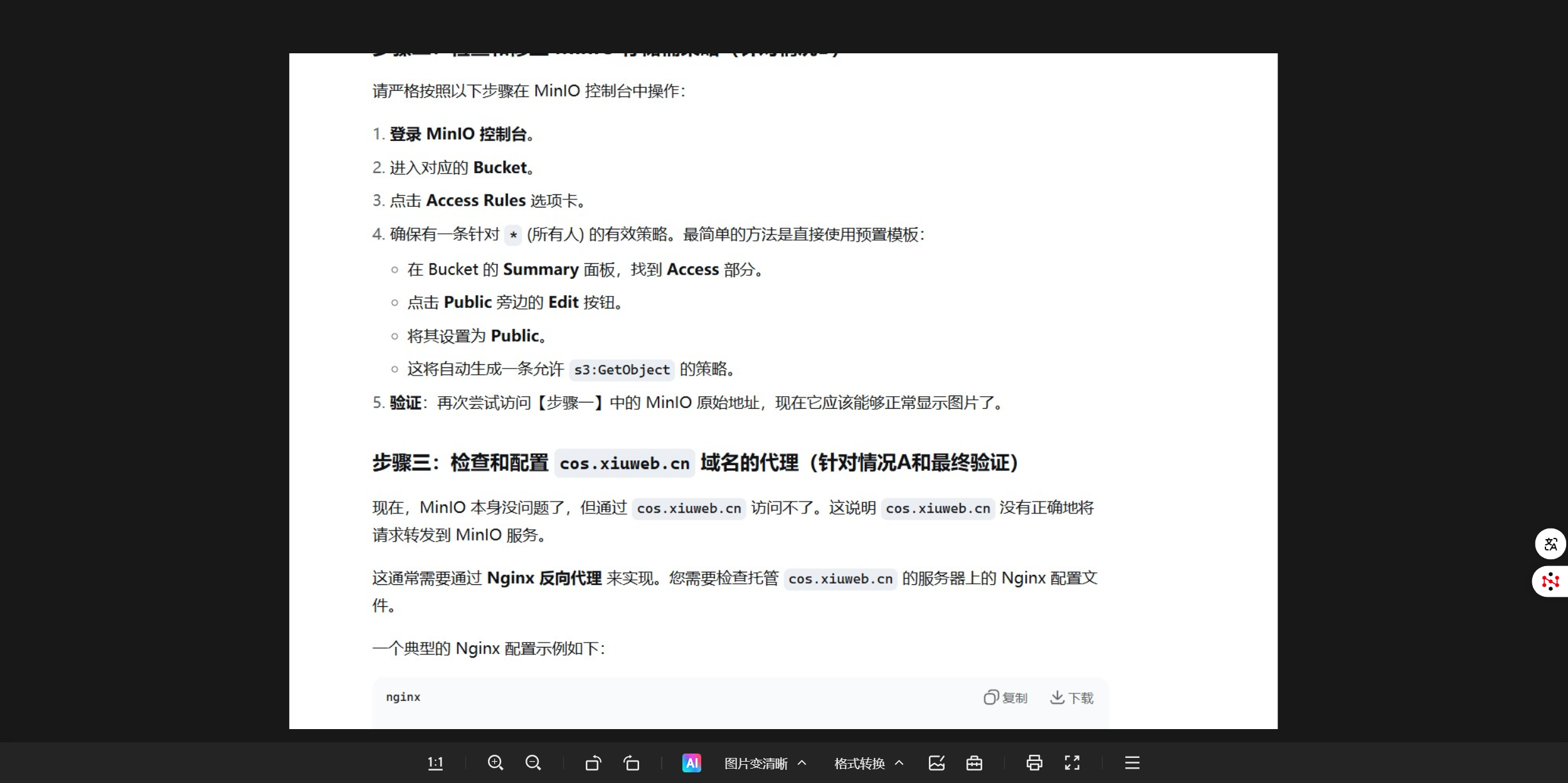This screenshot has width=1568, height=783.
Task: Open the toolbox briefcase icon
Action: pos(974,763)
